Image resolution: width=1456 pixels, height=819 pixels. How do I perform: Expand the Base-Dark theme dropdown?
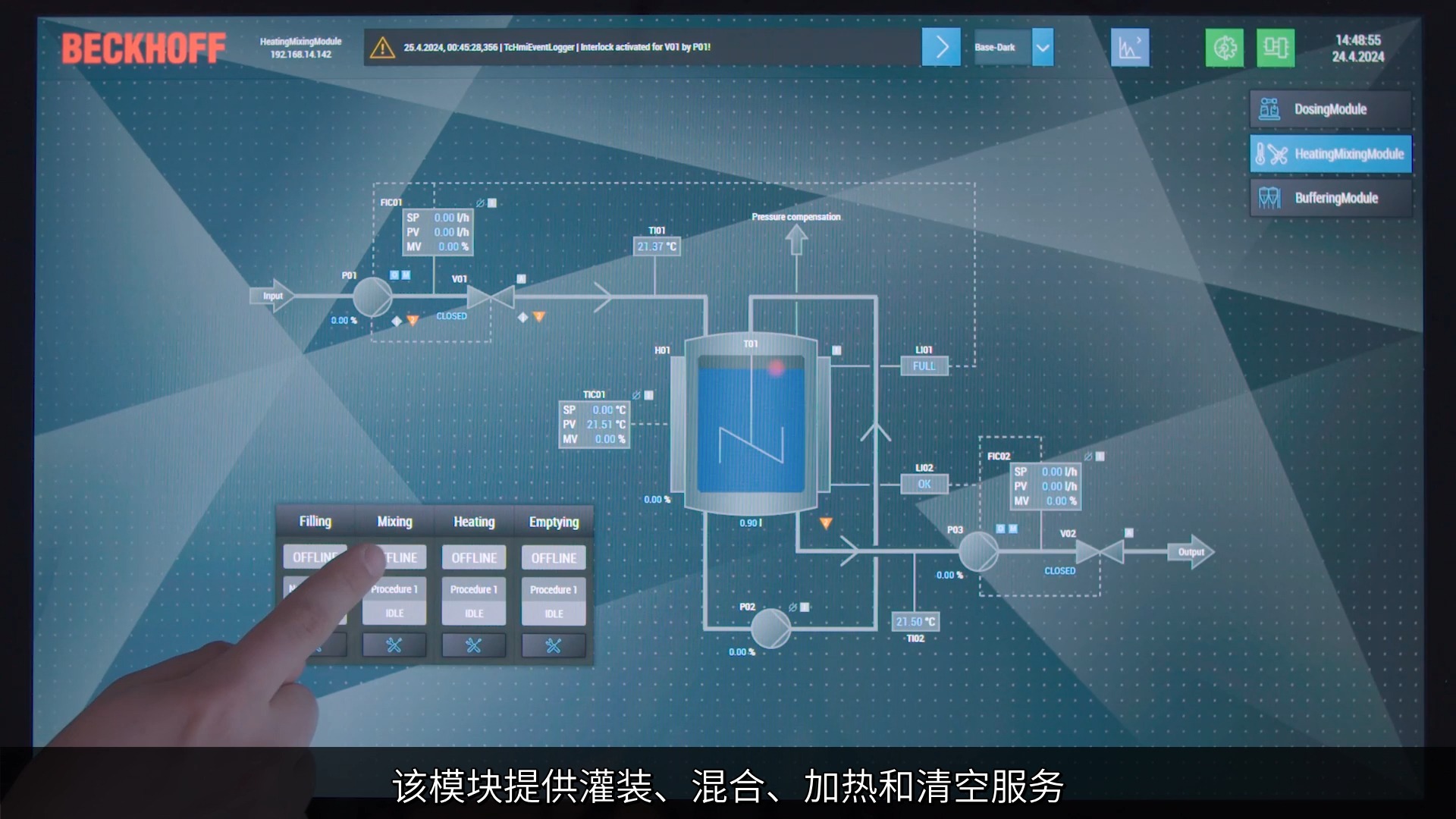[x=1045, y=47]
